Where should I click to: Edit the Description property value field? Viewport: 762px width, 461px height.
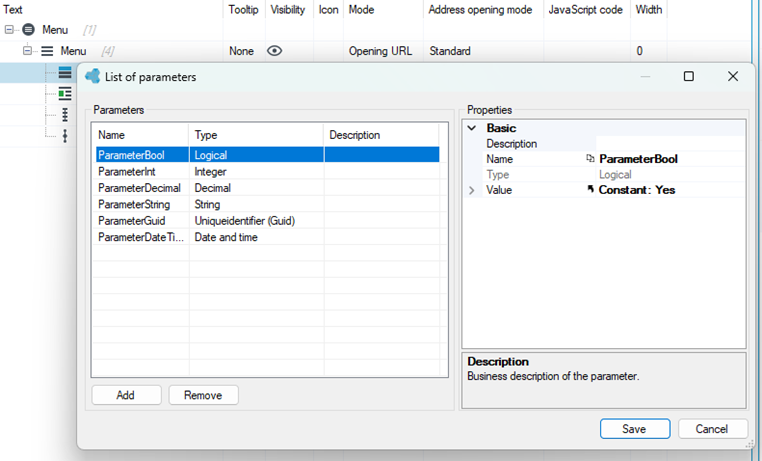click(x=671, y=143)
